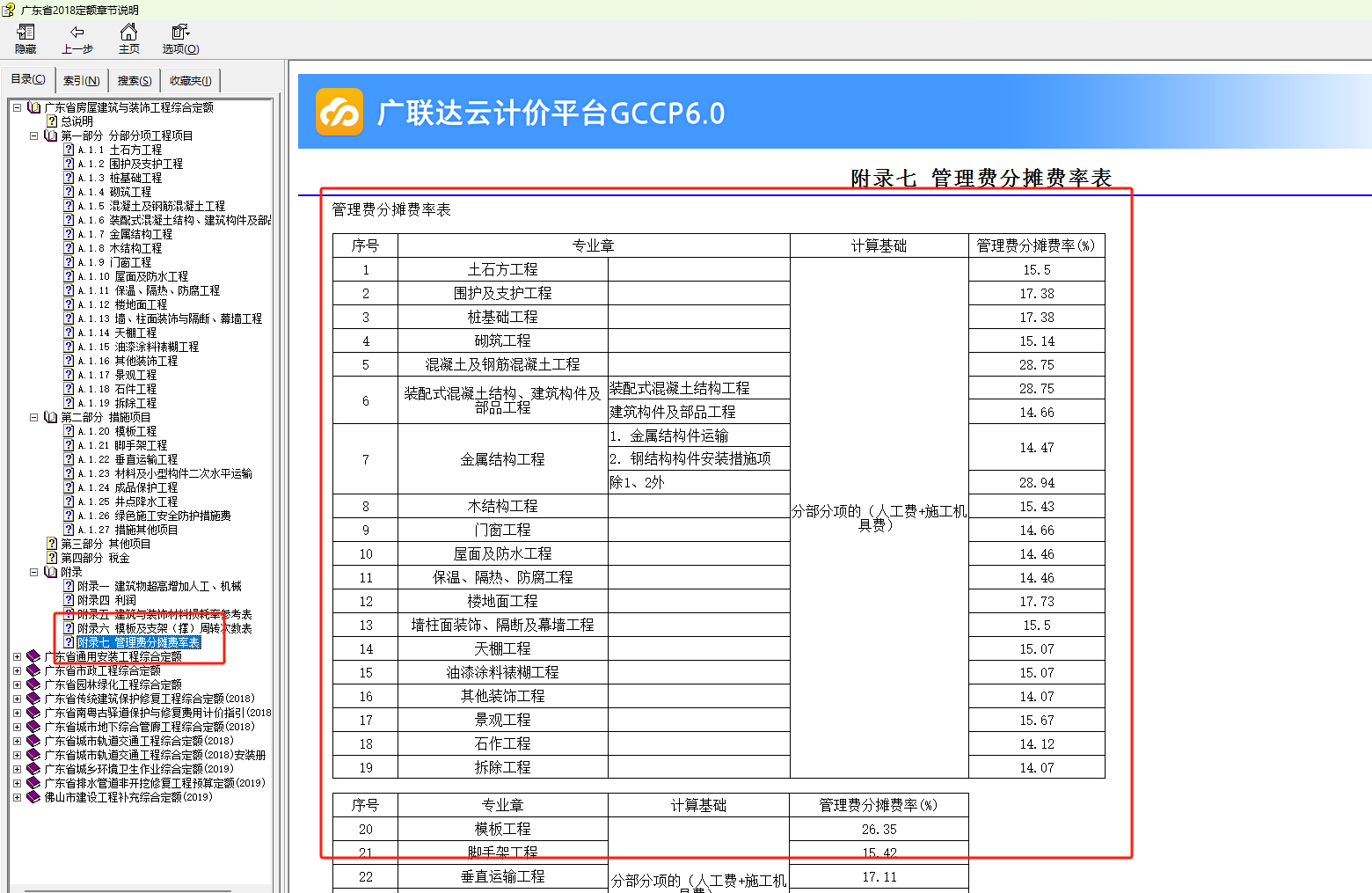Expand the 广东省市政工程综合定额 node

17,670
